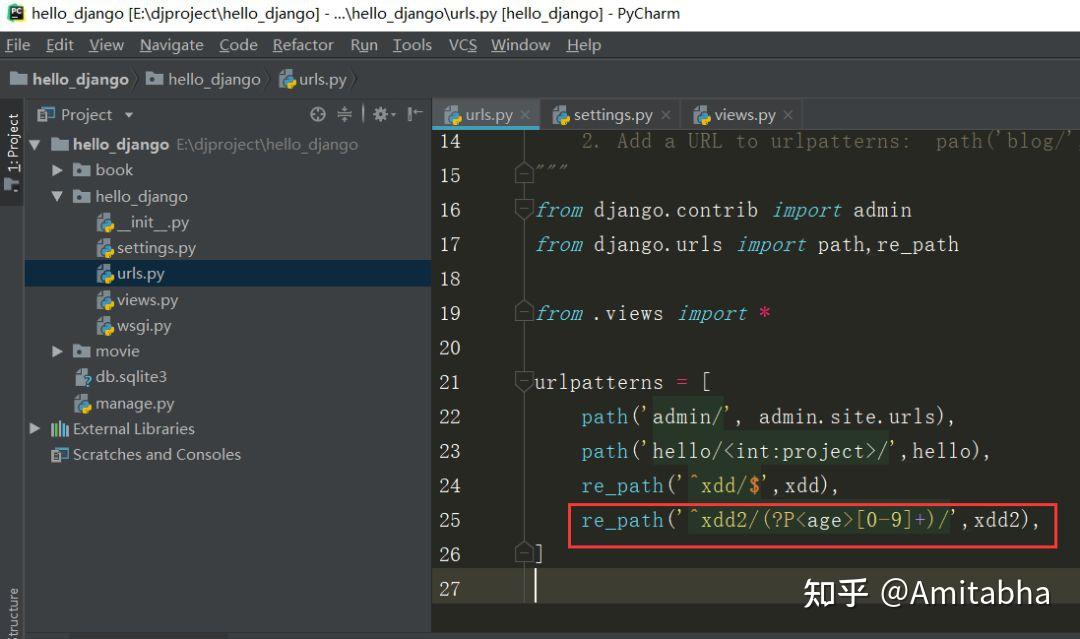This screenshot has width=1080, height=639.
Task: Toggle the 1: Project side tool window
Action: click(12, 153)
